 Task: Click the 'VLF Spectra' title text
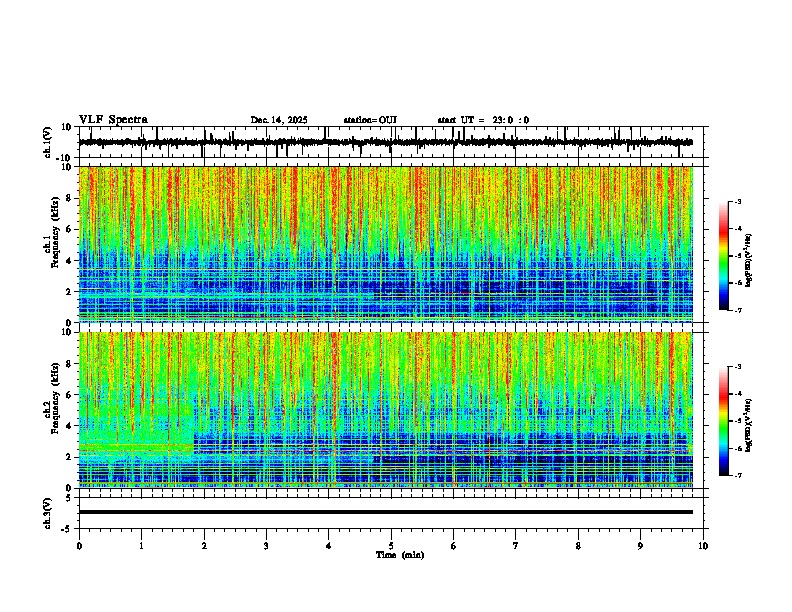pyautogui.click(x=113, y=119)
